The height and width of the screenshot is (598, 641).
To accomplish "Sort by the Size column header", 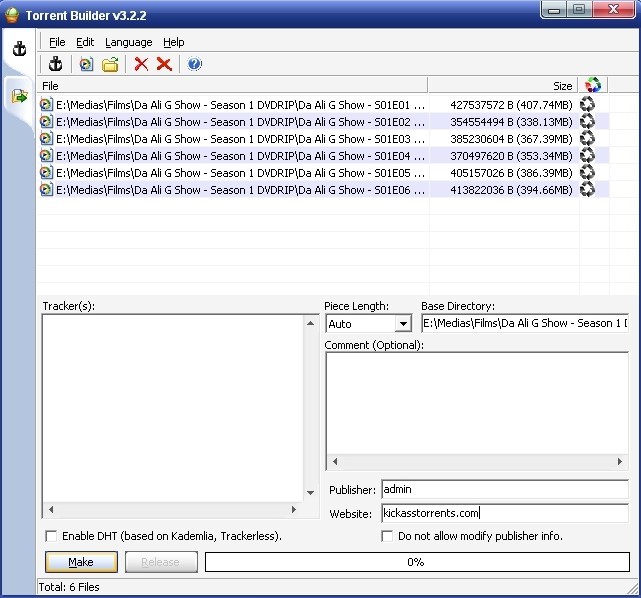I will tap(503, 86).
